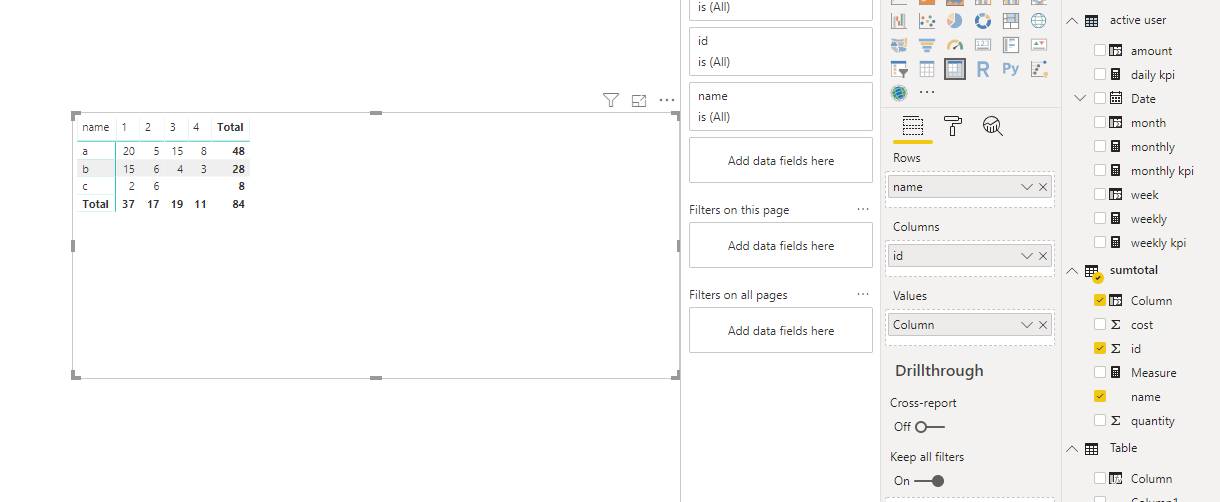Open the id filter card
Screen dimensions: 1220x502
[781, 51]
